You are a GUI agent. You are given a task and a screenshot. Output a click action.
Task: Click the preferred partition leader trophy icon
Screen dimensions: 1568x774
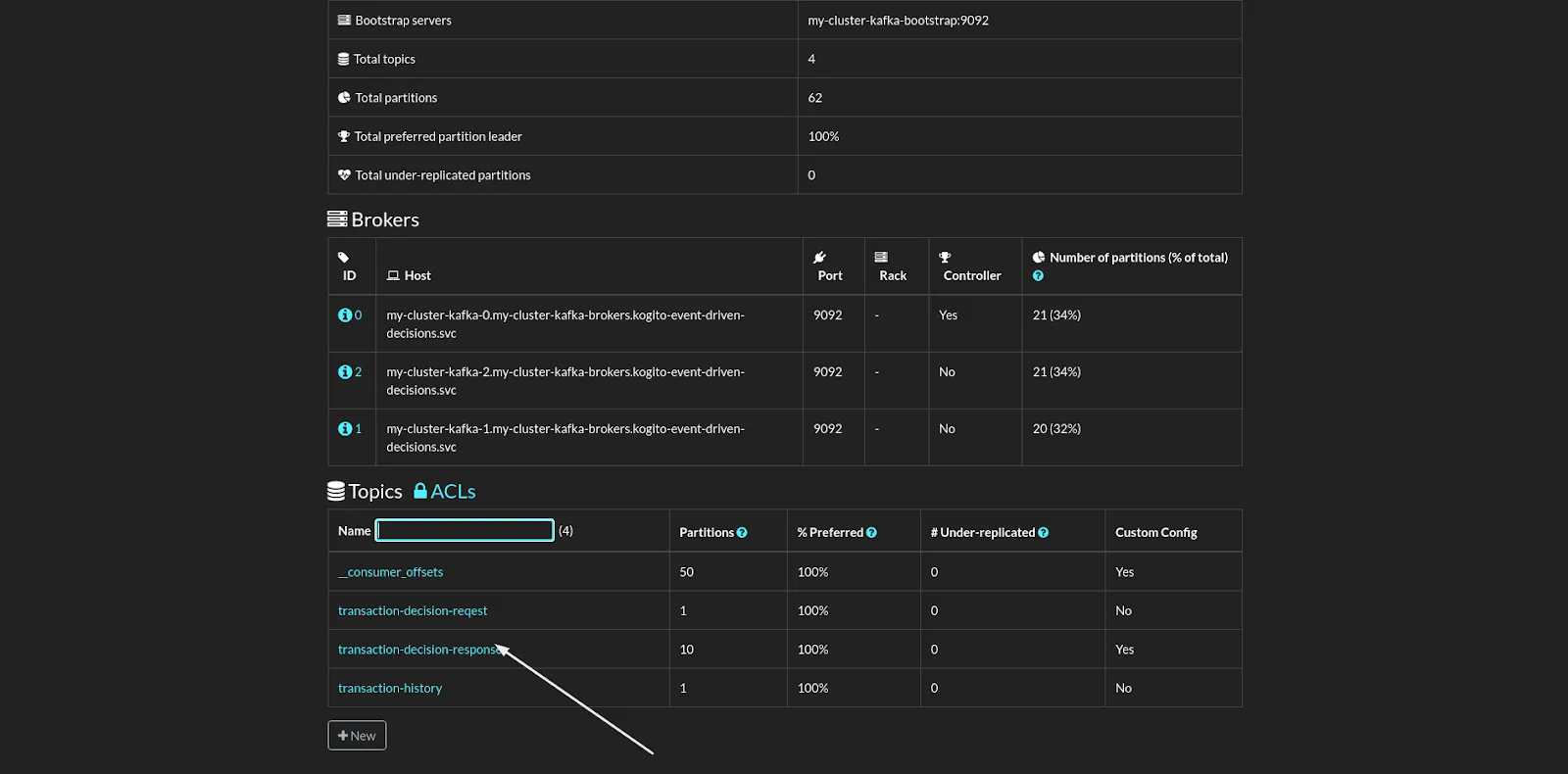(x=344, y=137)
